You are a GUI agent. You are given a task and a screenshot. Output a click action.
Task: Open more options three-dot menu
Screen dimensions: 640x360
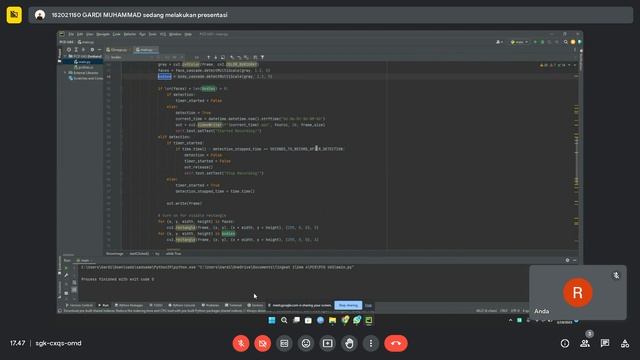click(371, 343)
